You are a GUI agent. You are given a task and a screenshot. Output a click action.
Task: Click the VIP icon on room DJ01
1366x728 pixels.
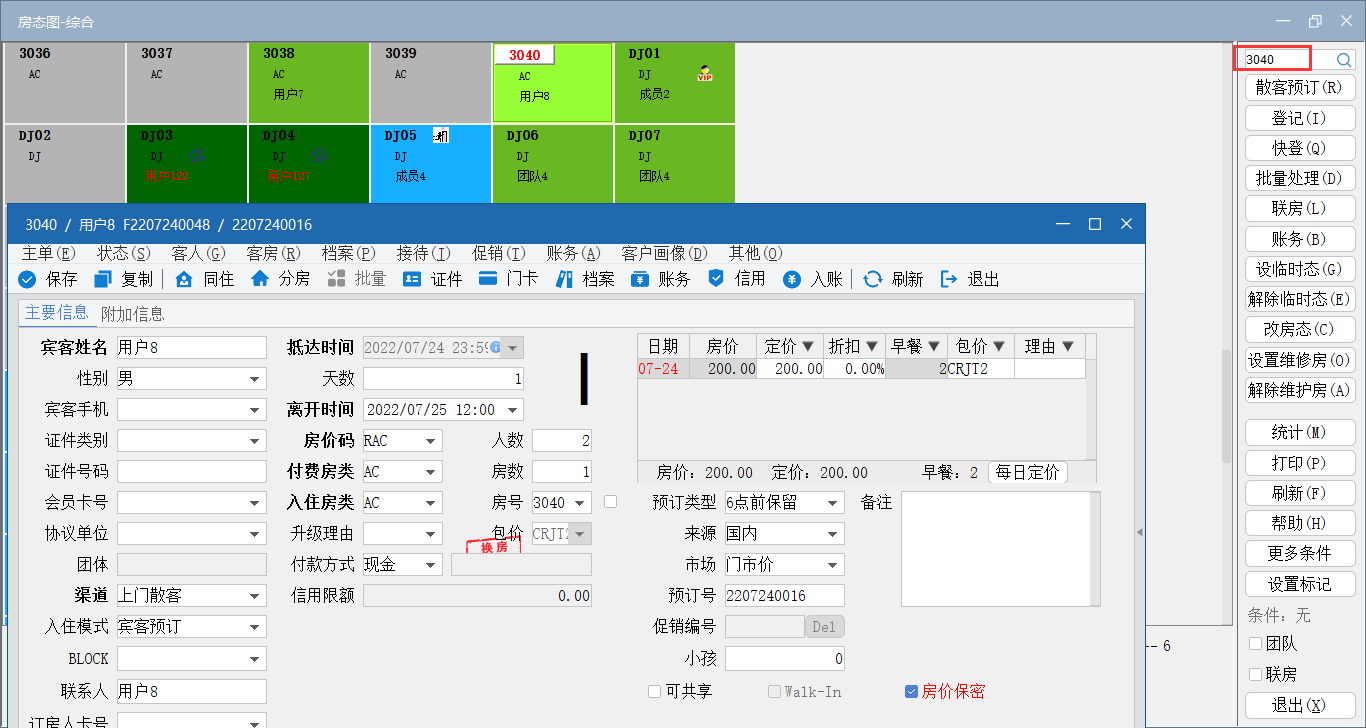[x=705, y=73]
